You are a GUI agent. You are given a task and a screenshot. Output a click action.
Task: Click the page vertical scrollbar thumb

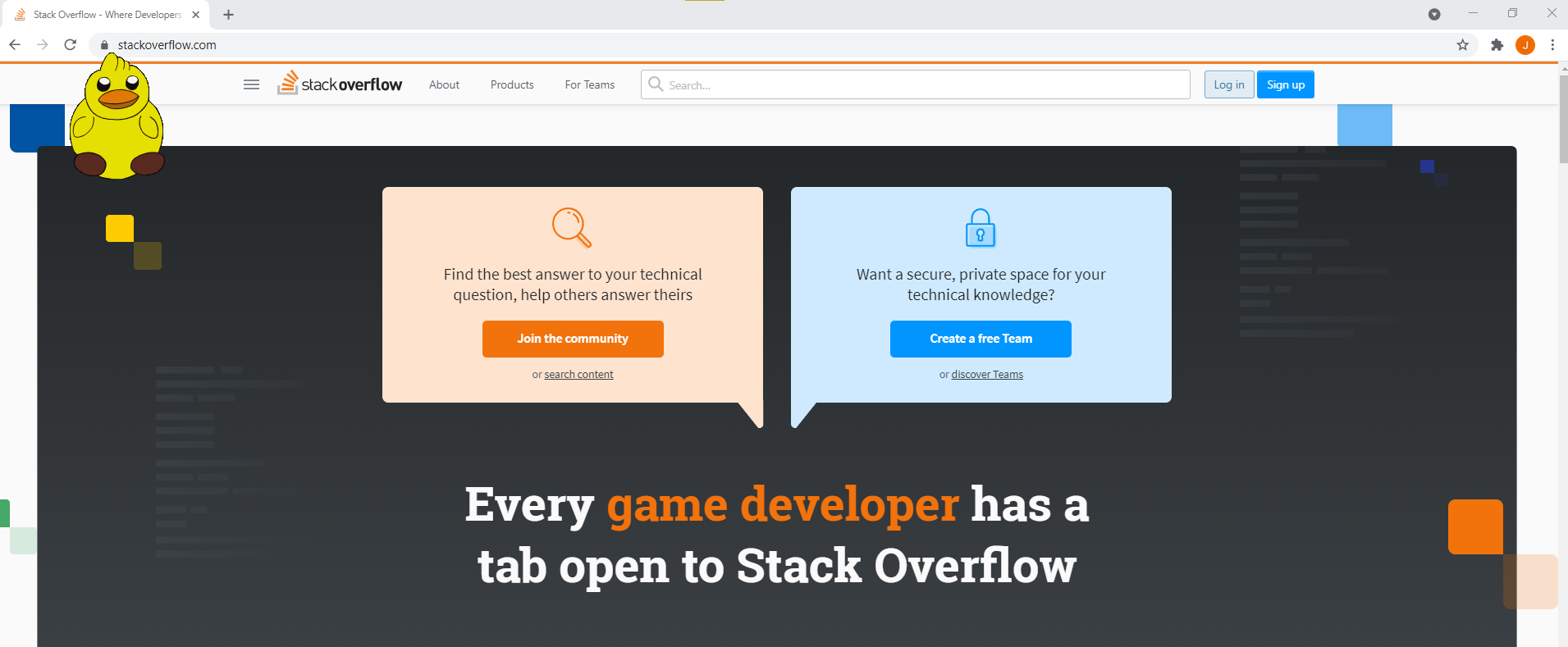tap(1562, 119)
